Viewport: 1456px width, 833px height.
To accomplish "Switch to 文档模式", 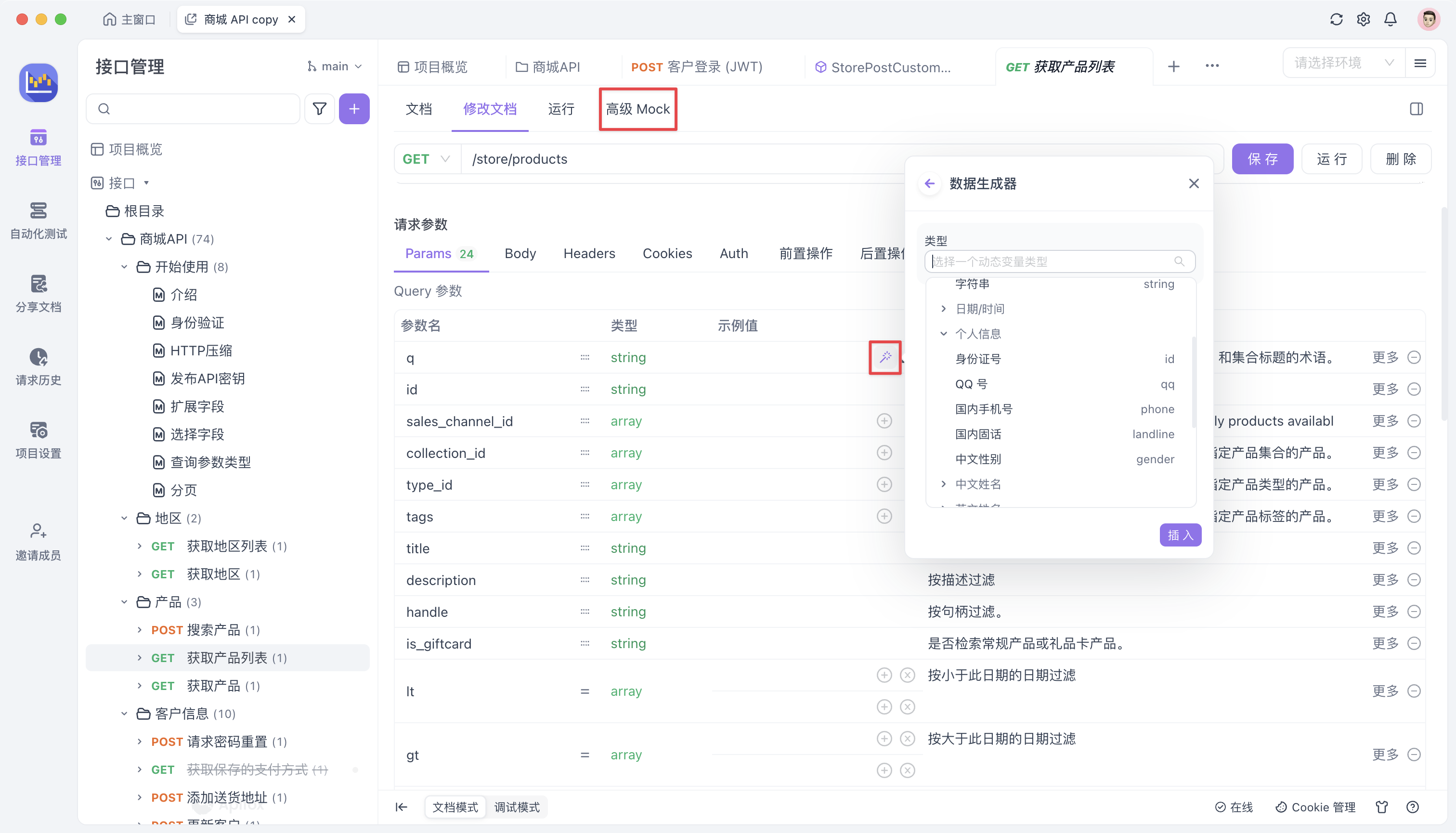I will tap(455, 807).
